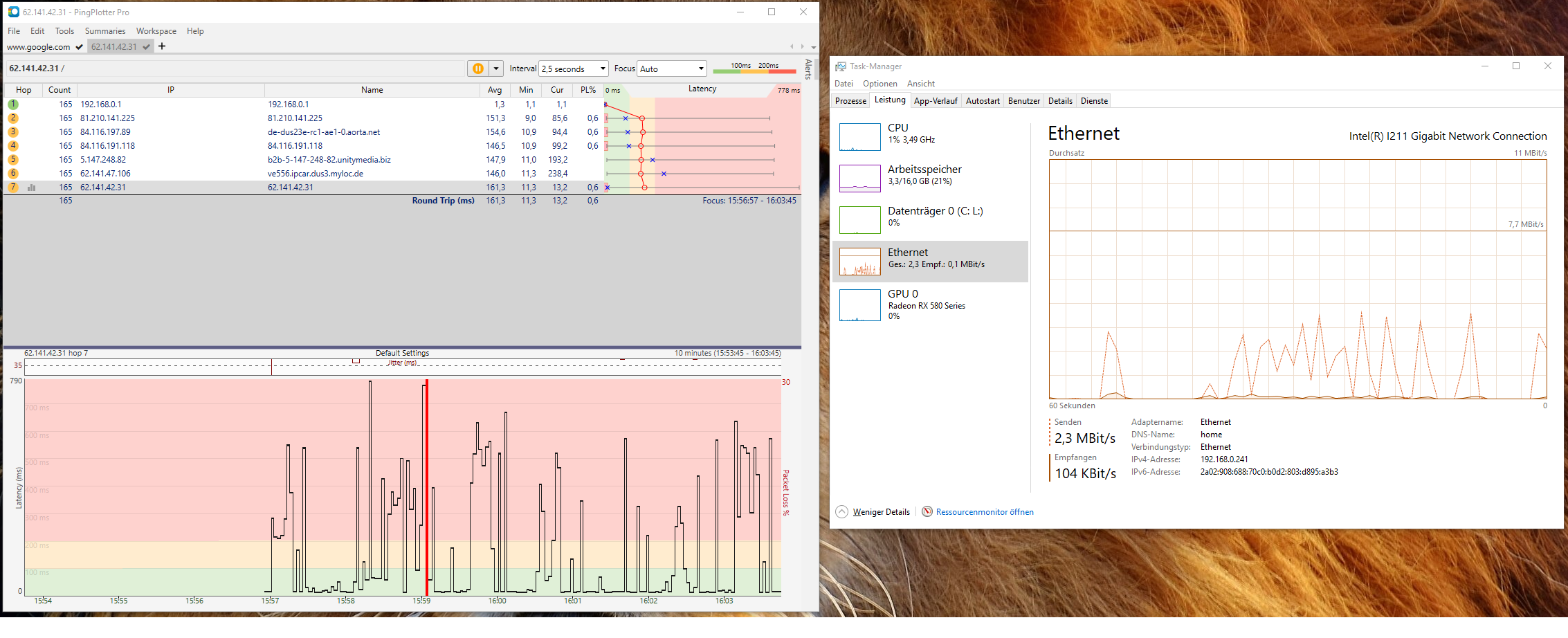Screen dimensions: 1568x638
Task: Select GPU 0 Radeon RX 580 entry
Action: pos(930,304)
